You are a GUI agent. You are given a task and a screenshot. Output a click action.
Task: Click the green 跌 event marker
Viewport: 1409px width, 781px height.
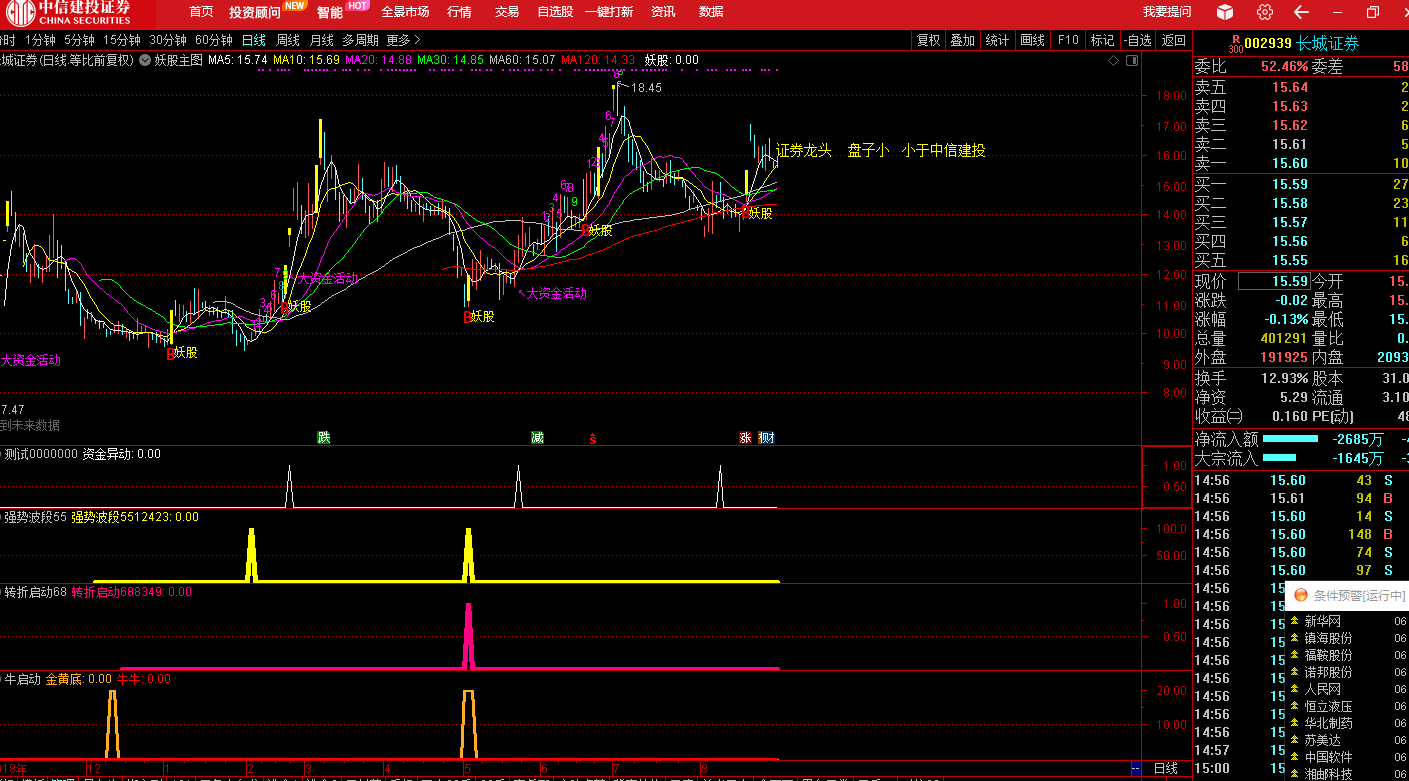[323, 437]
